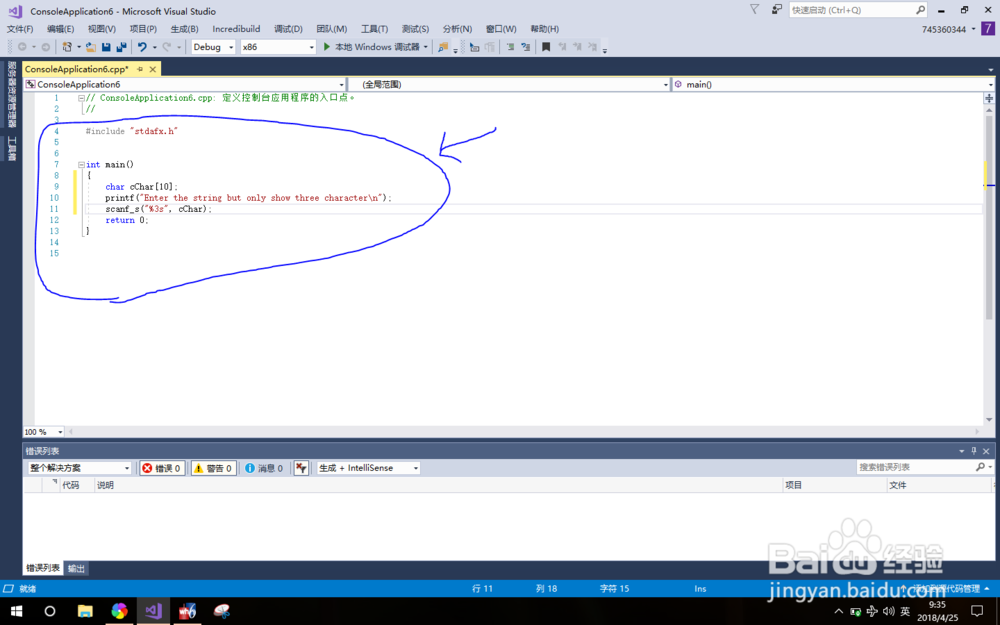
Task: Sort by the Project (项目) column header
Action: point(794,485)
